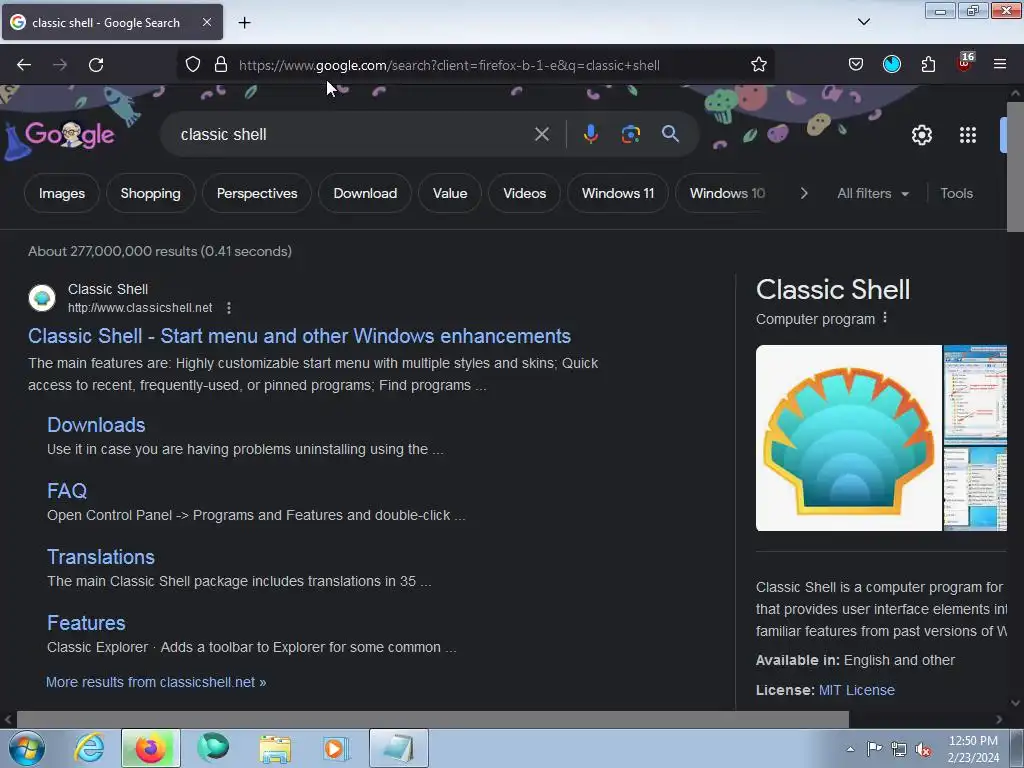Viewport: 1024px width, 768px height.
Task: Open the Google apps grid
Action: pos(968,135)
